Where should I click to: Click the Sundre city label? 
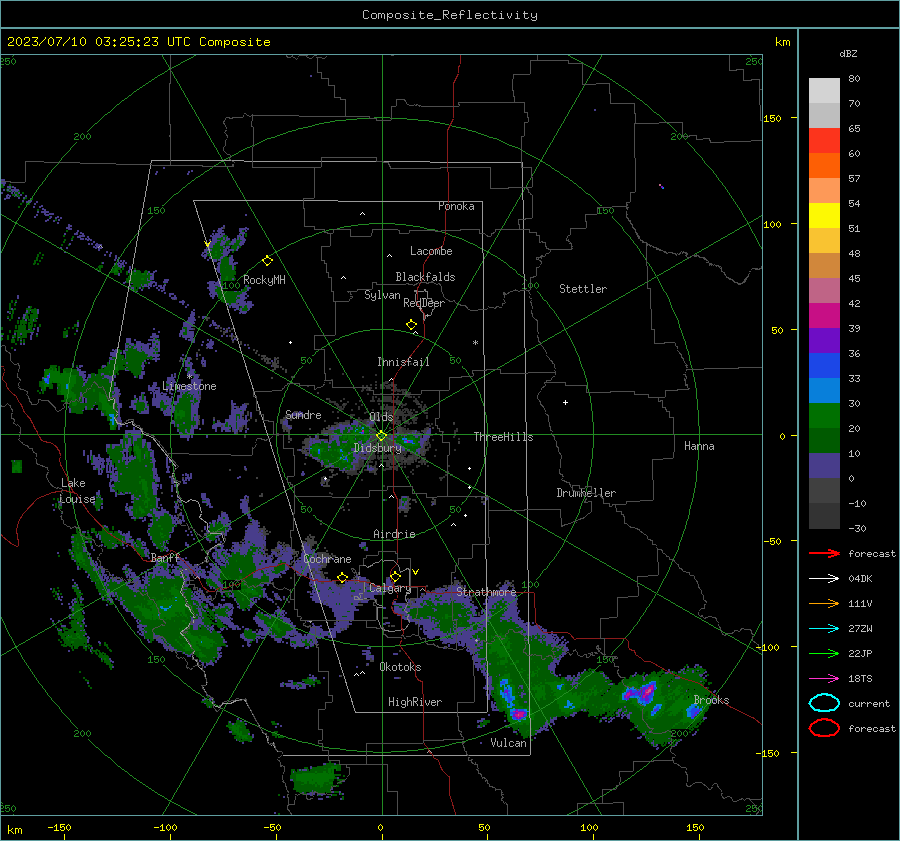tap(303, 414)
